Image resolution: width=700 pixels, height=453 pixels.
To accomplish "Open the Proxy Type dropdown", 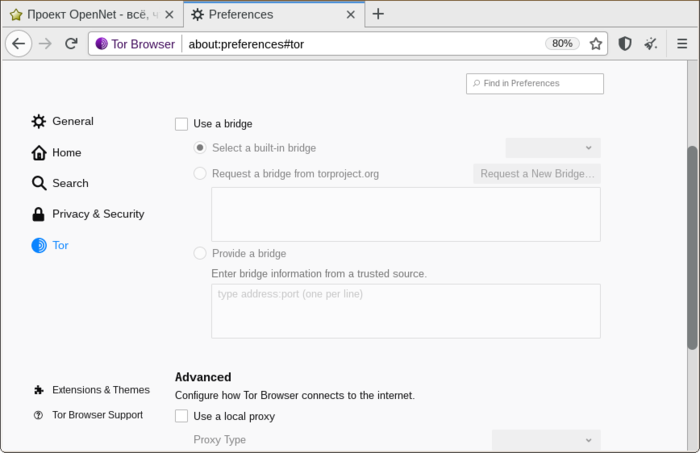I will tap(546, 440).
